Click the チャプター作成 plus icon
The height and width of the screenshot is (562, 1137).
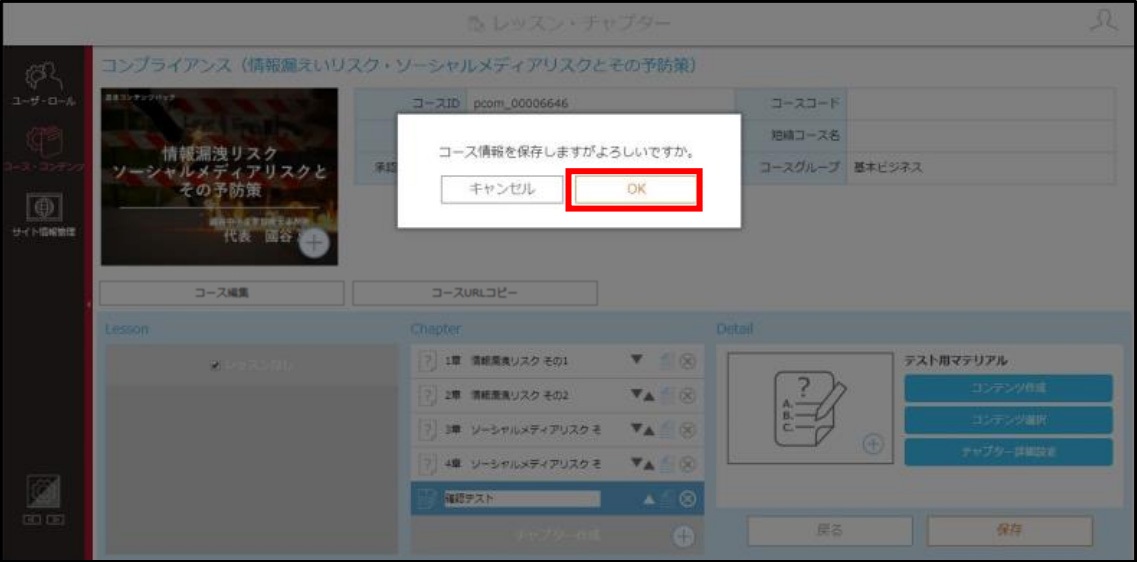pos(684,536)
